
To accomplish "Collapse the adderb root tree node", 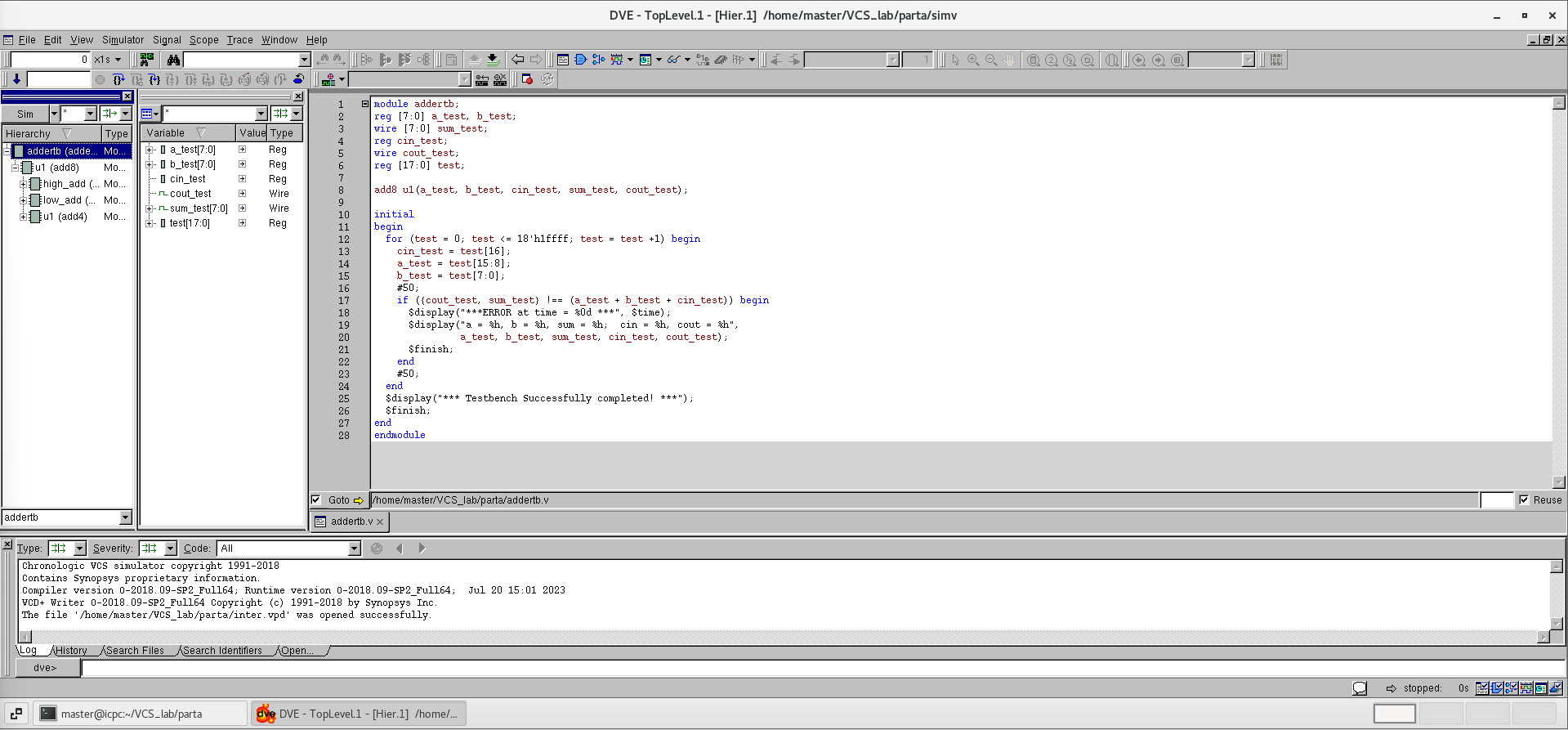I will [x=7, y=150].
